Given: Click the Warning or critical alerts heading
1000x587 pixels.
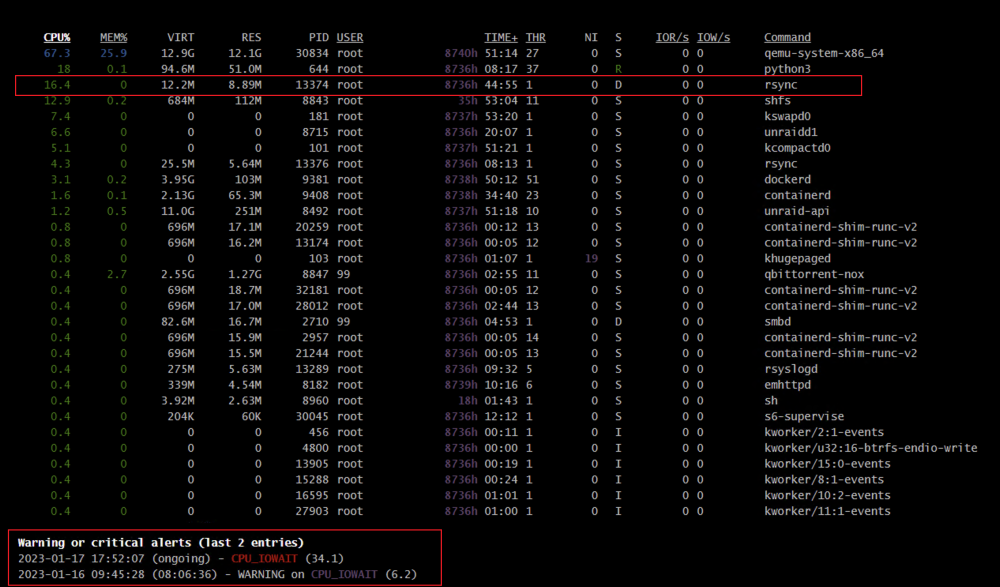Looking at the screenshot, I should tap(161, 543).
